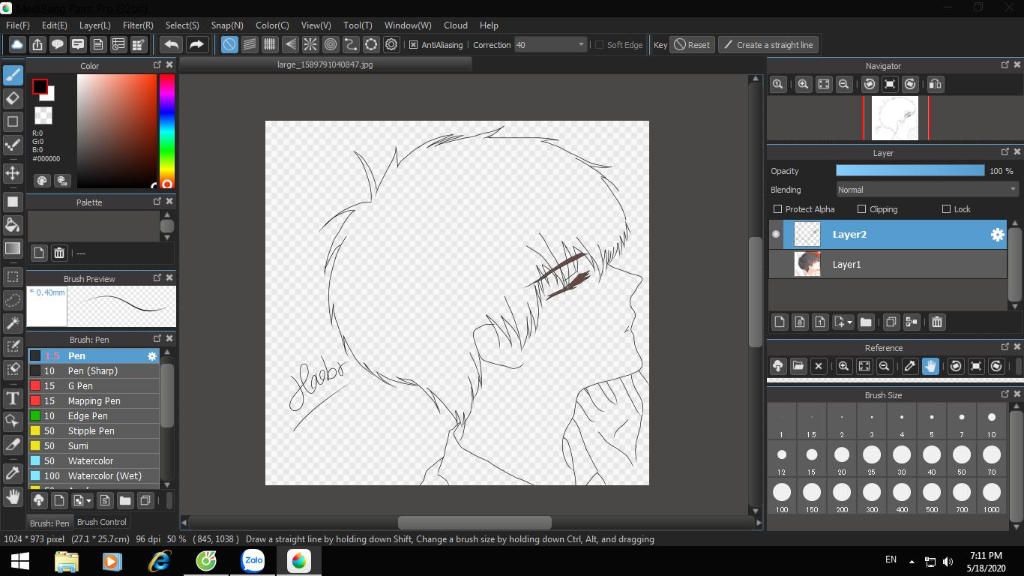Open the Layer menu
The width and height of the screenshot is (1024, 576).
(x=95, y=25)
